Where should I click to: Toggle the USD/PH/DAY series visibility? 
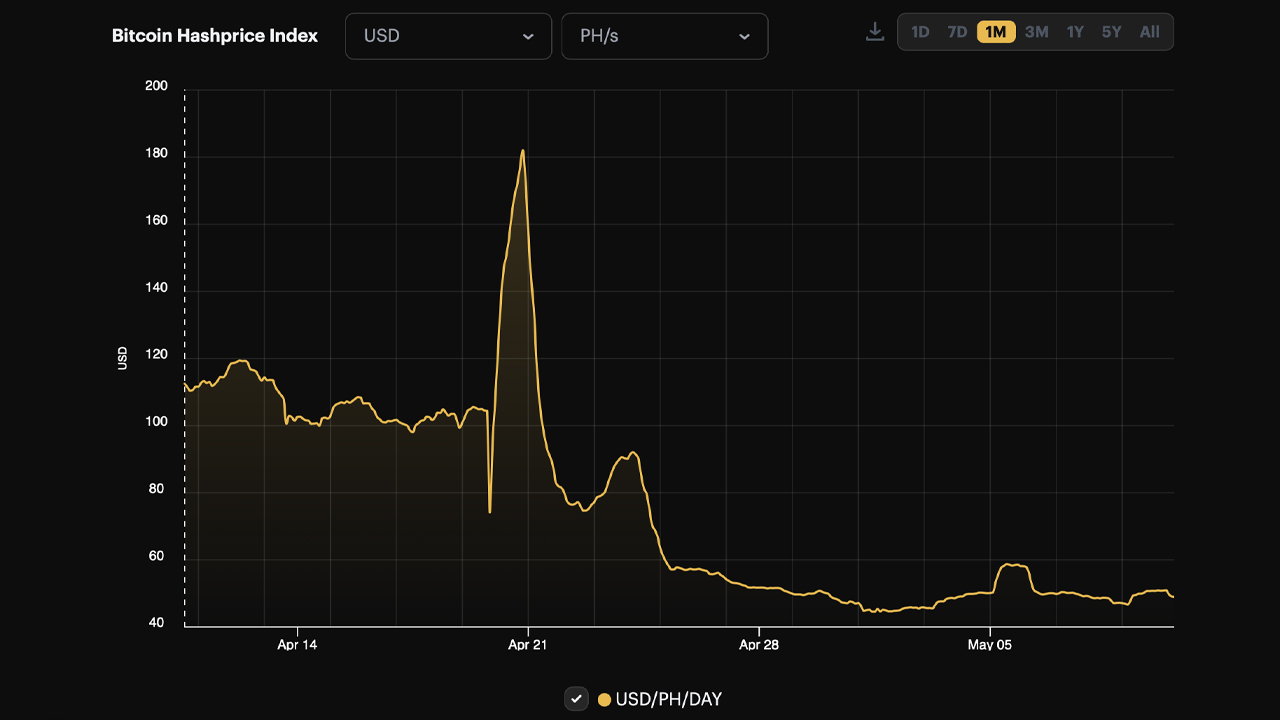click(576, 699)
